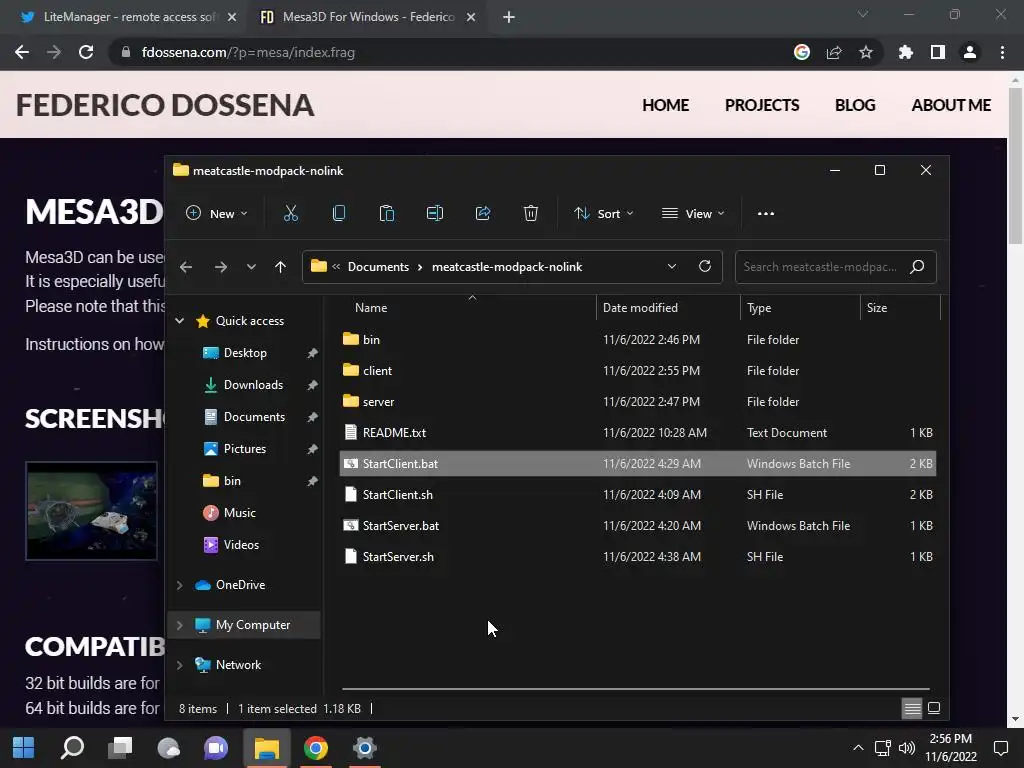This screenshot has height=768, width=1024.
Task: Click the Rename icon in Explorer toolbar
Action: point(435,214)
